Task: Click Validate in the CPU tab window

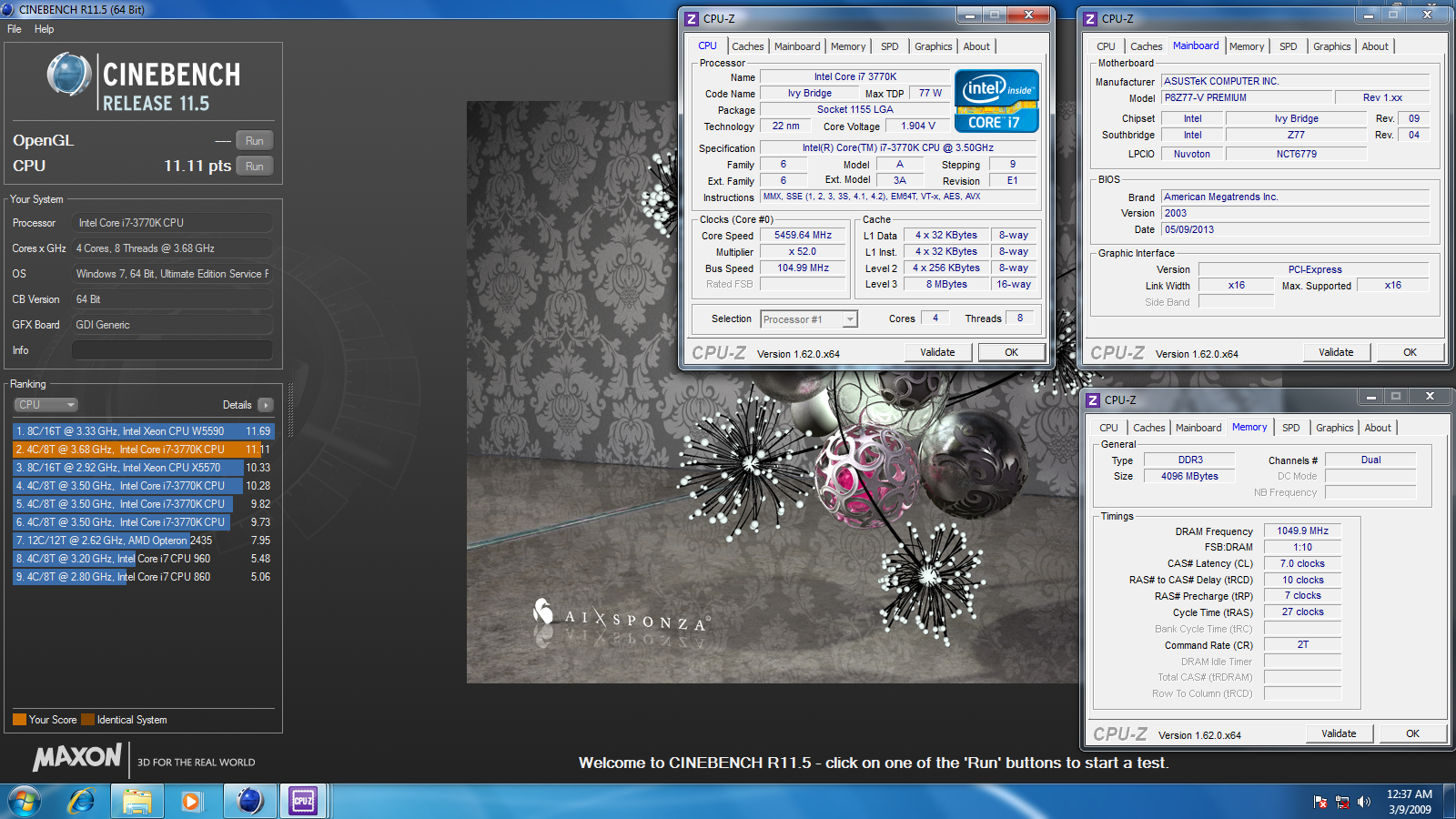Action: (x=938, y=352)
